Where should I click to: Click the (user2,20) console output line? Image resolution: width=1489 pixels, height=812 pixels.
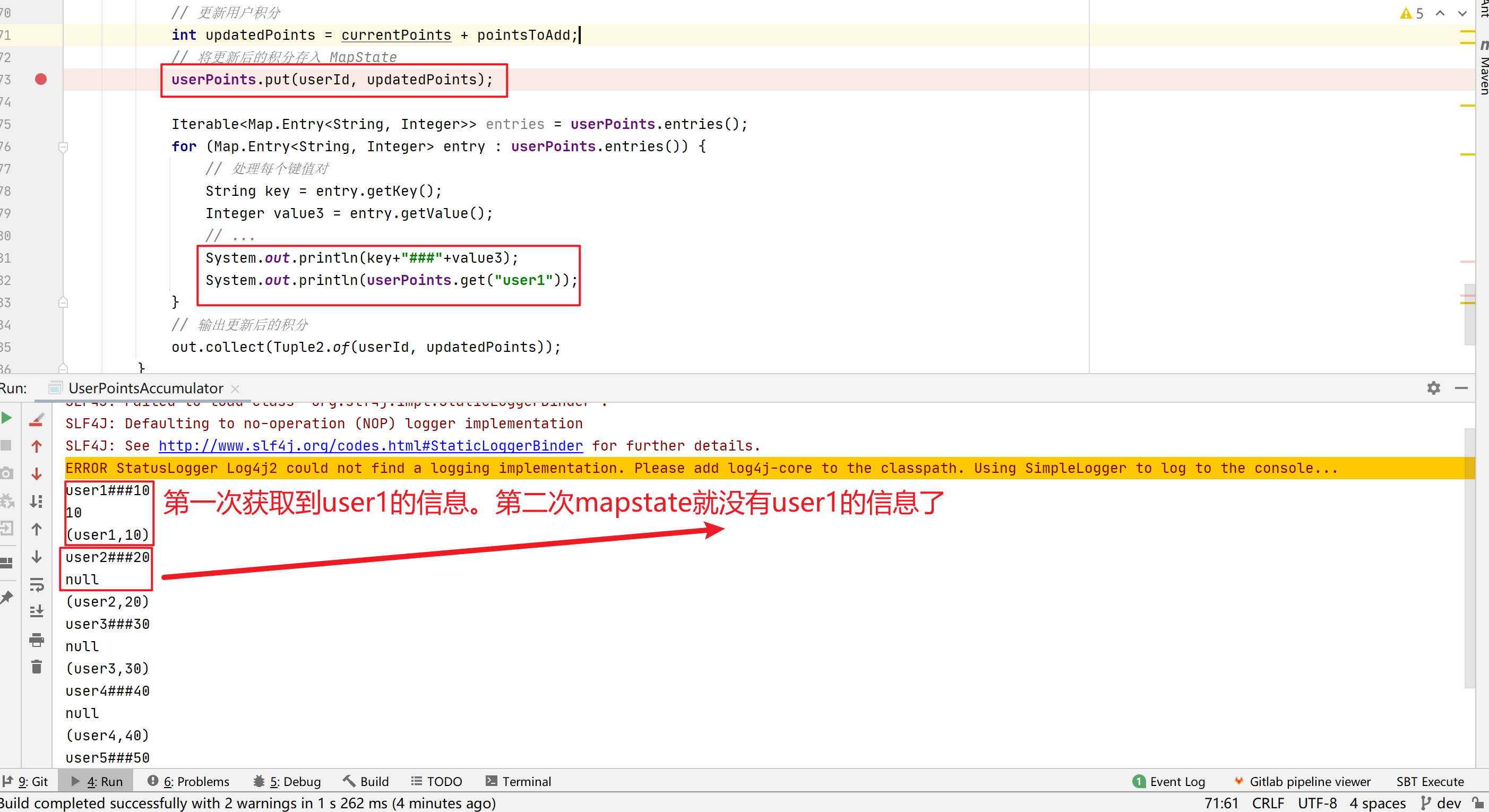click(x=108, y=602)
